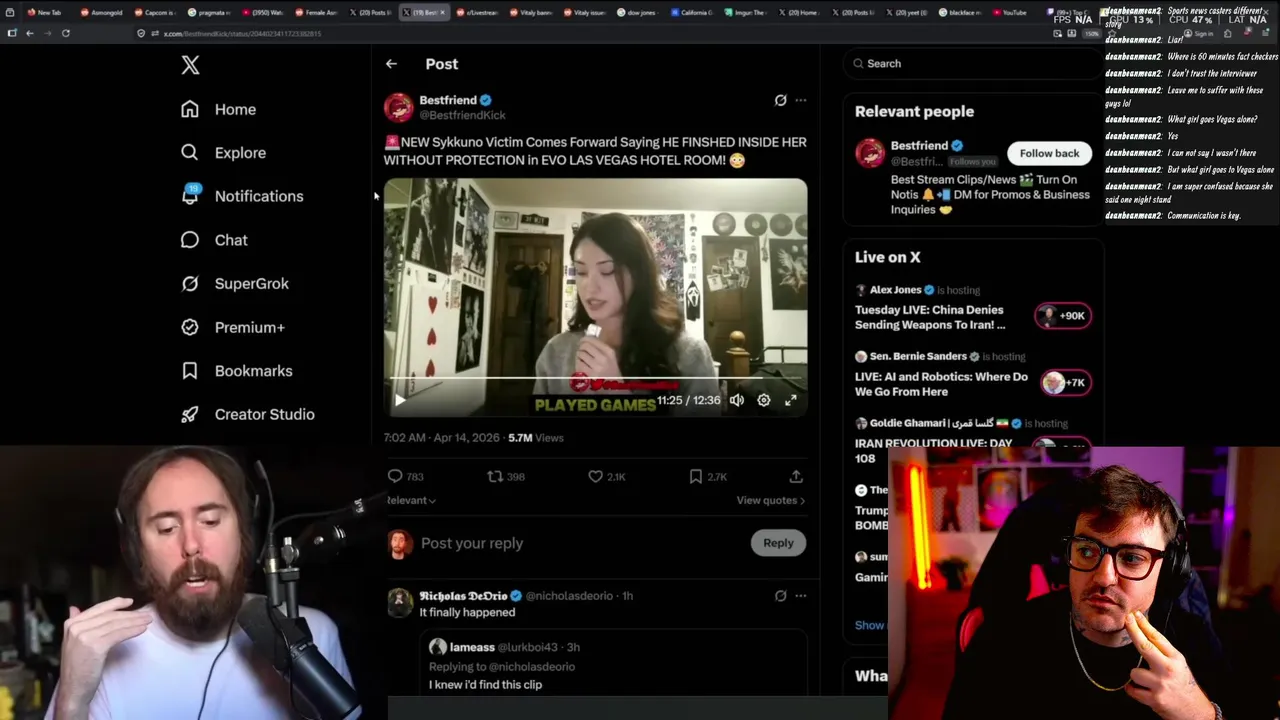Click the Grok icon on Nicholas DeOrio's reply
1280x720 pixels.
pyautogui.click(x=780, y=596)
